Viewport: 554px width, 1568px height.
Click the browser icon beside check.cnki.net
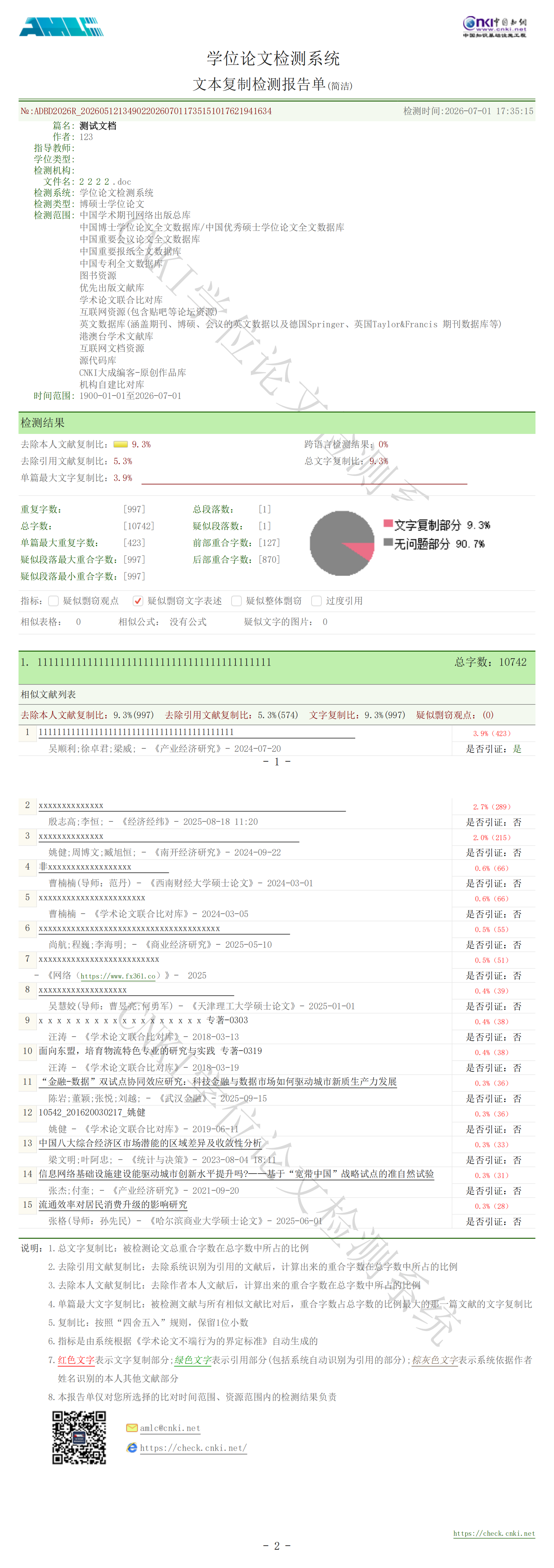[131, 1447]
